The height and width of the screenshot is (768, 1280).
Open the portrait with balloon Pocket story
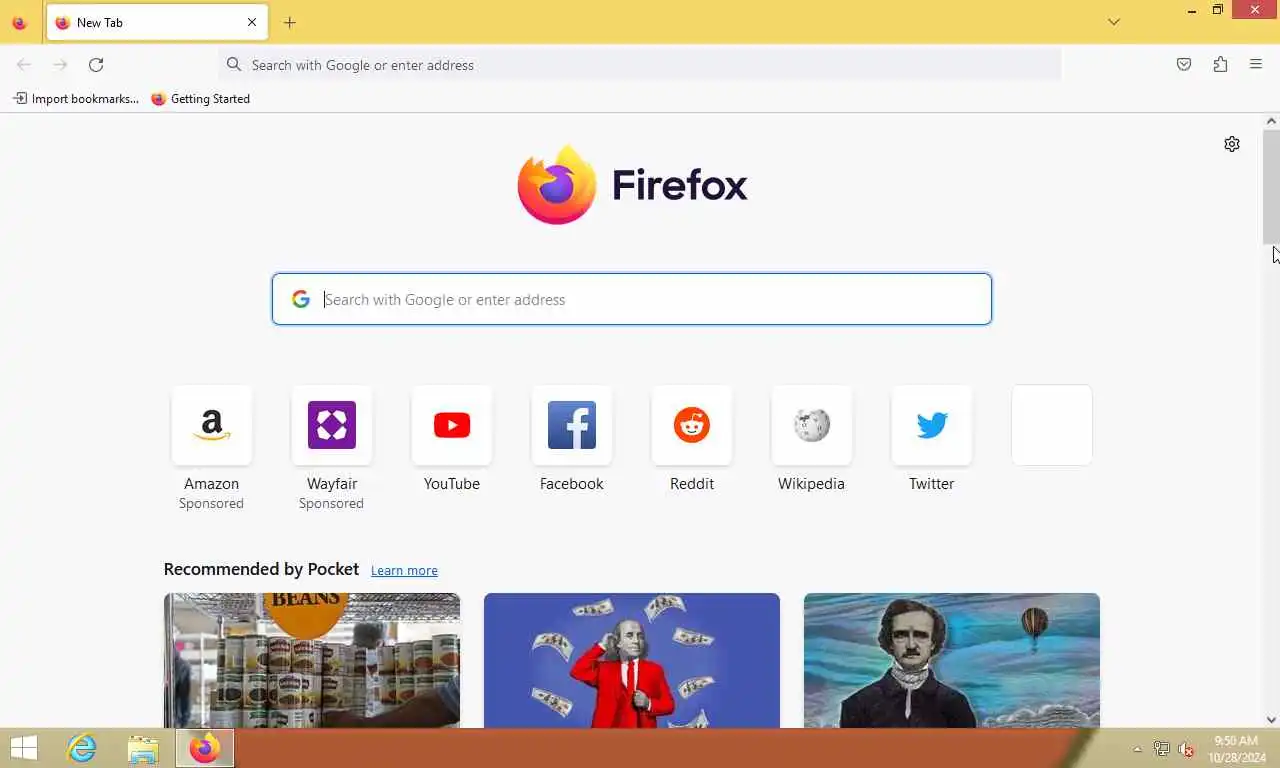coord(952,660)
